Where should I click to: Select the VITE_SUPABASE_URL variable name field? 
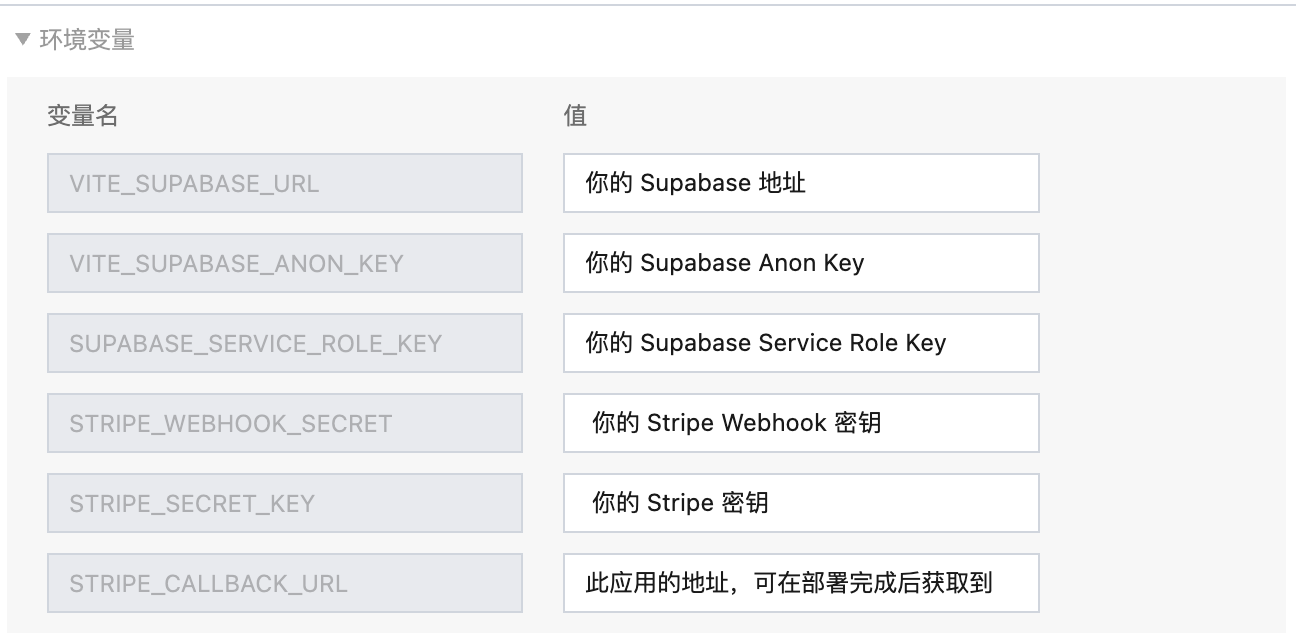pyautogui.click(x=285, y=183)
